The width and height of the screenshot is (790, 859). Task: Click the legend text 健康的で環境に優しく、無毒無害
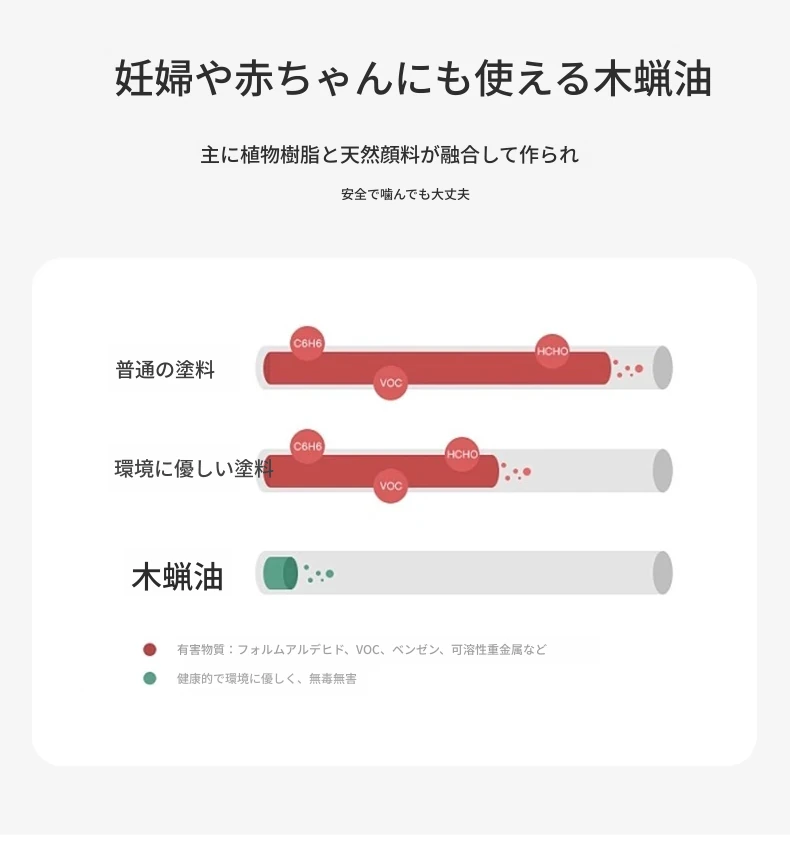click(x=267, y=679)
